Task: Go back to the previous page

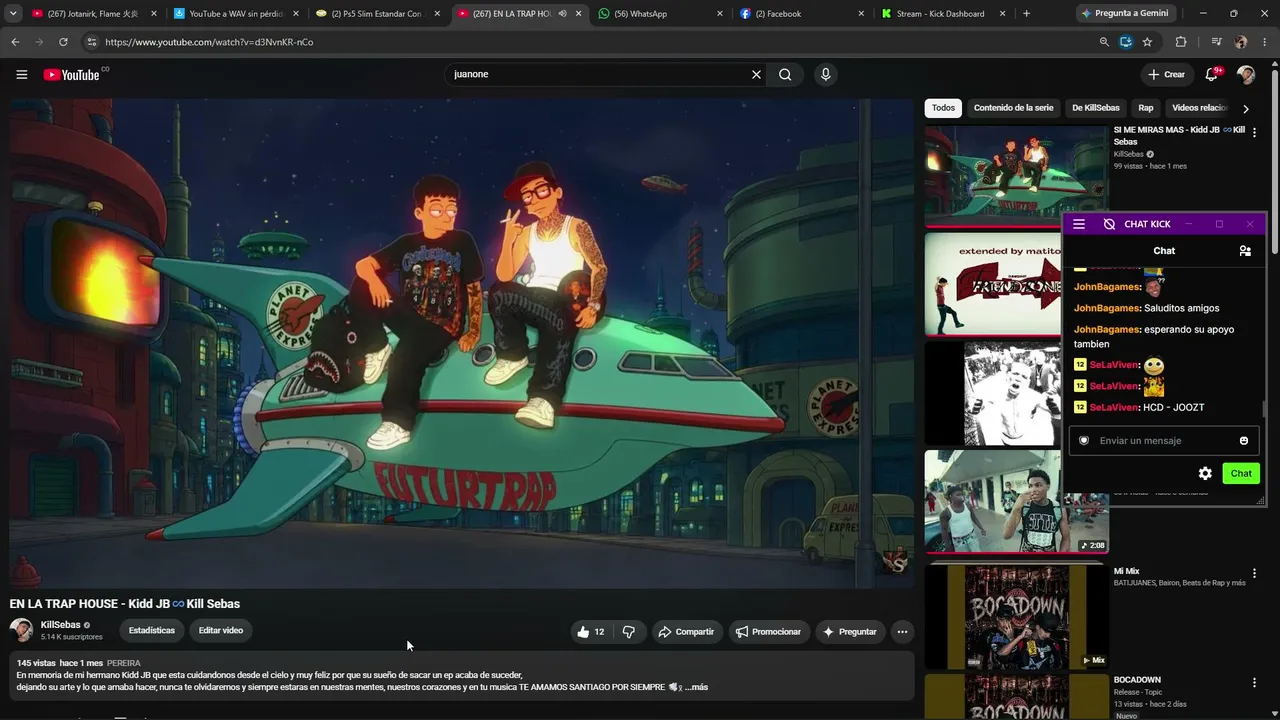Action: click(x=15, y=42)
